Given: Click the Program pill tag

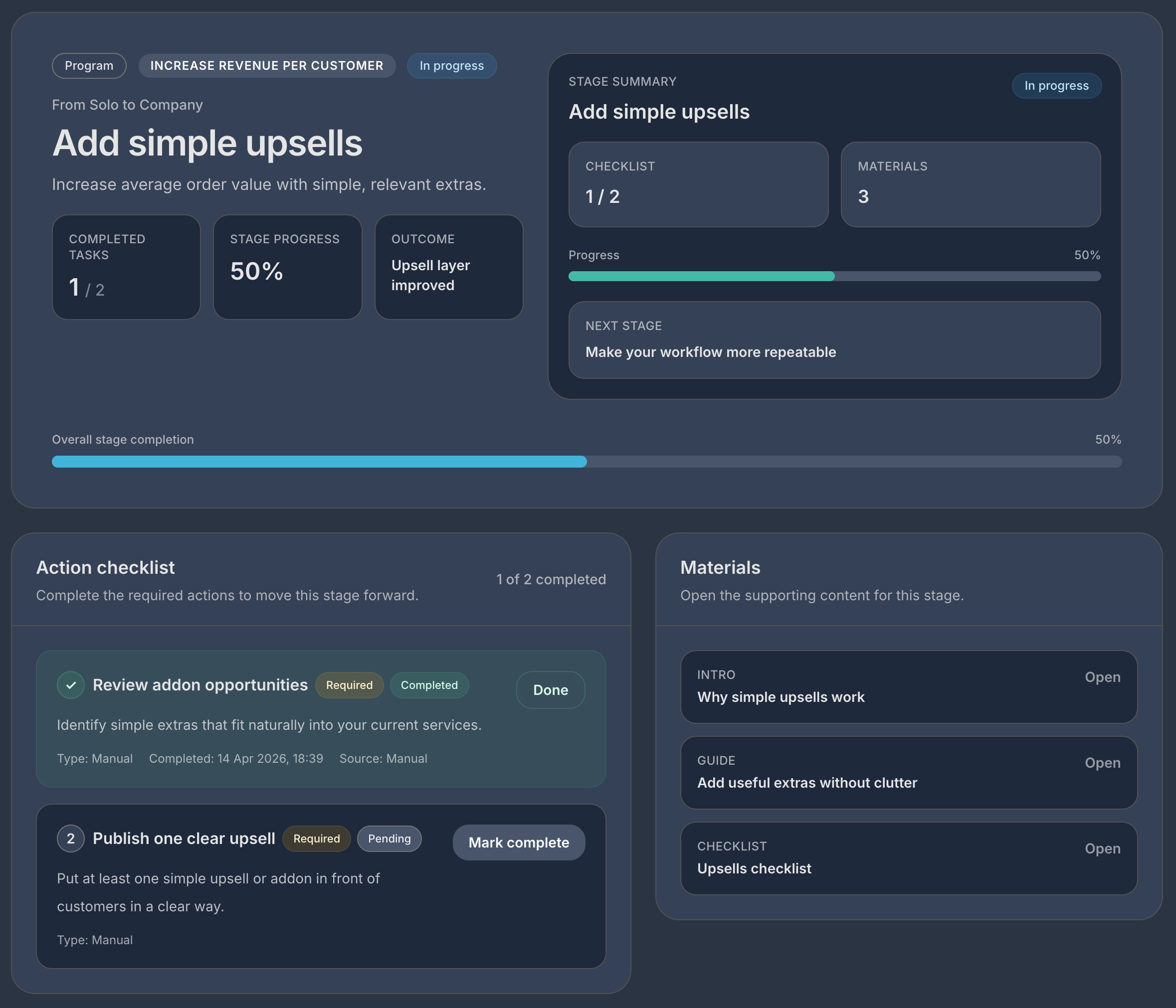Looking at the screenshot, I should coord(89,66).
